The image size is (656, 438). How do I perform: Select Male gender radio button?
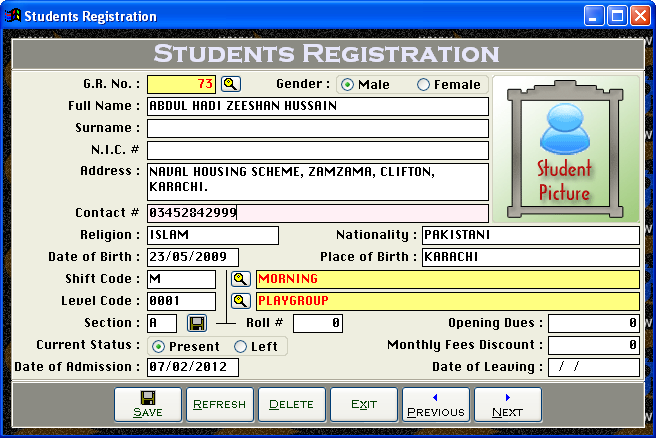[347, 85]
